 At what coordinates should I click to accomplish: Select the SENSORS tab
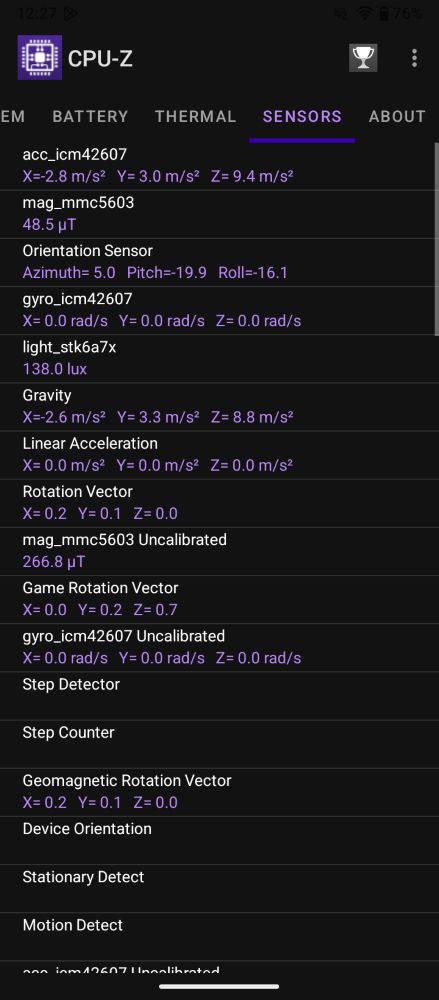tap(302, 117)
